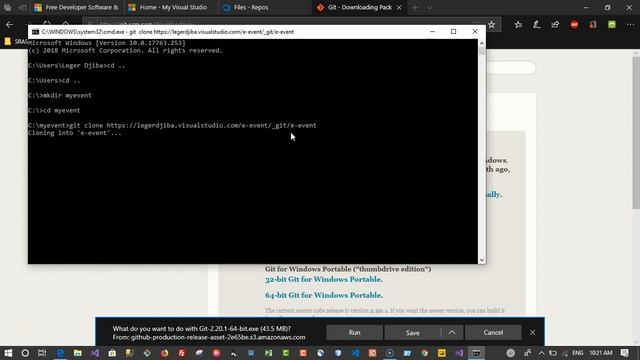
Task: Open the SRAS favorites folder
Action: pyautogui.click(x=16, y=41)
